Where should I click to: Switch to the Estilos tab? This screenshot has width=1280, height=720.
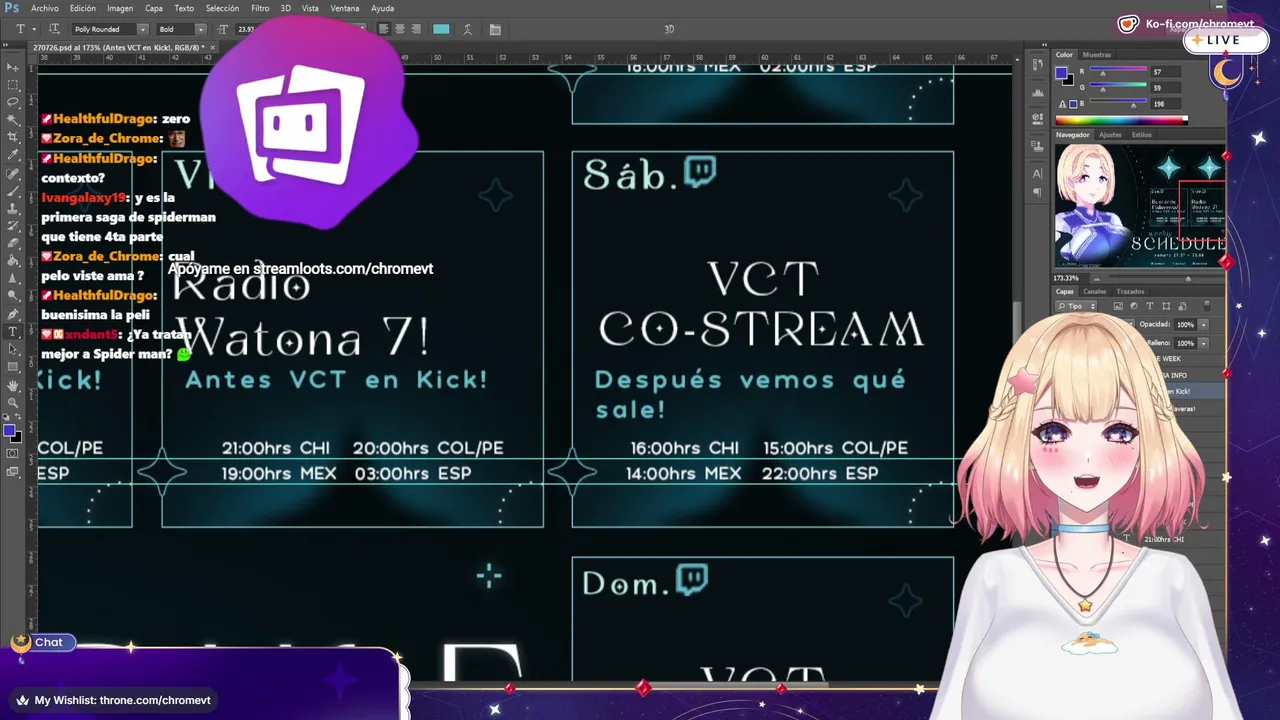point(1141,134)
